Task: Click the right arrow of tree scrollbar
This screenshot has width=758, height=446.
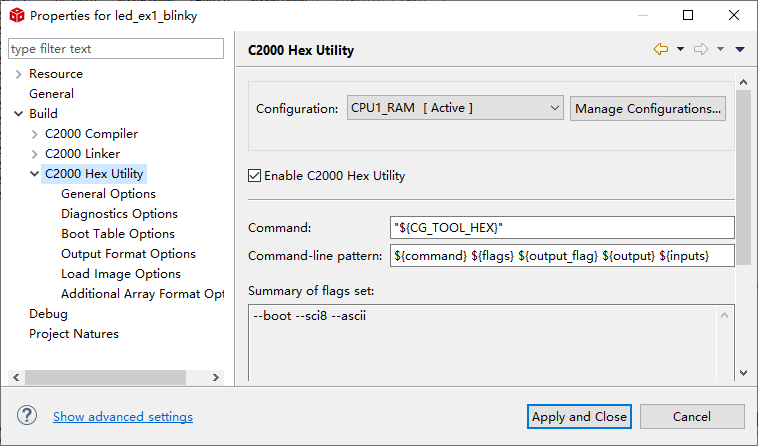Action: [x=216, y=377]
